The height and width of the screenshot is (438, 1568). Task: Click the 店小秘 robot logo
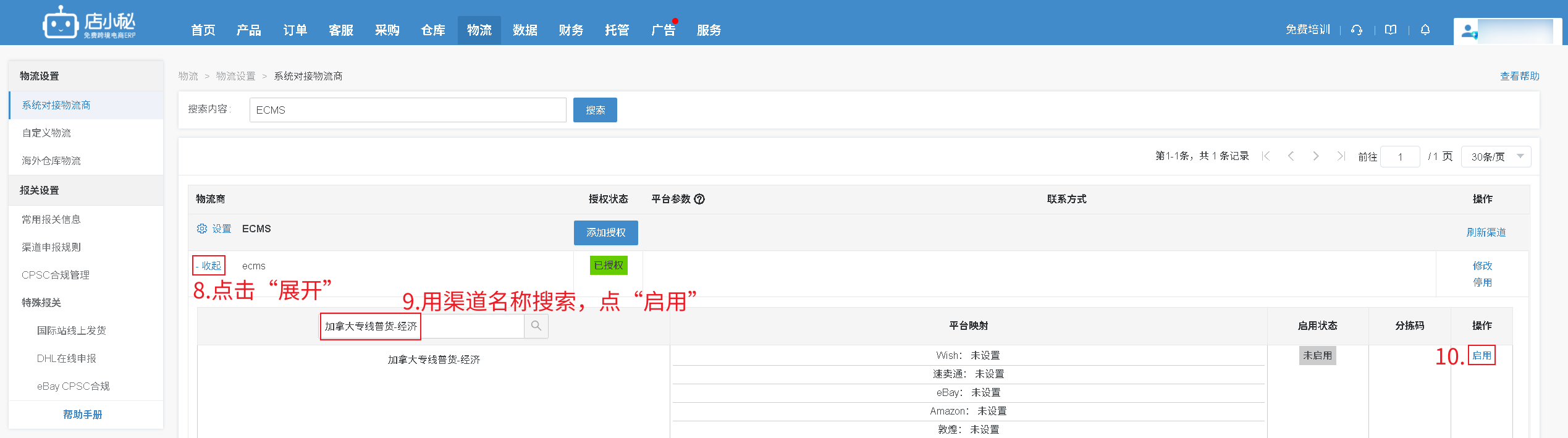click(x=89, y=23)
